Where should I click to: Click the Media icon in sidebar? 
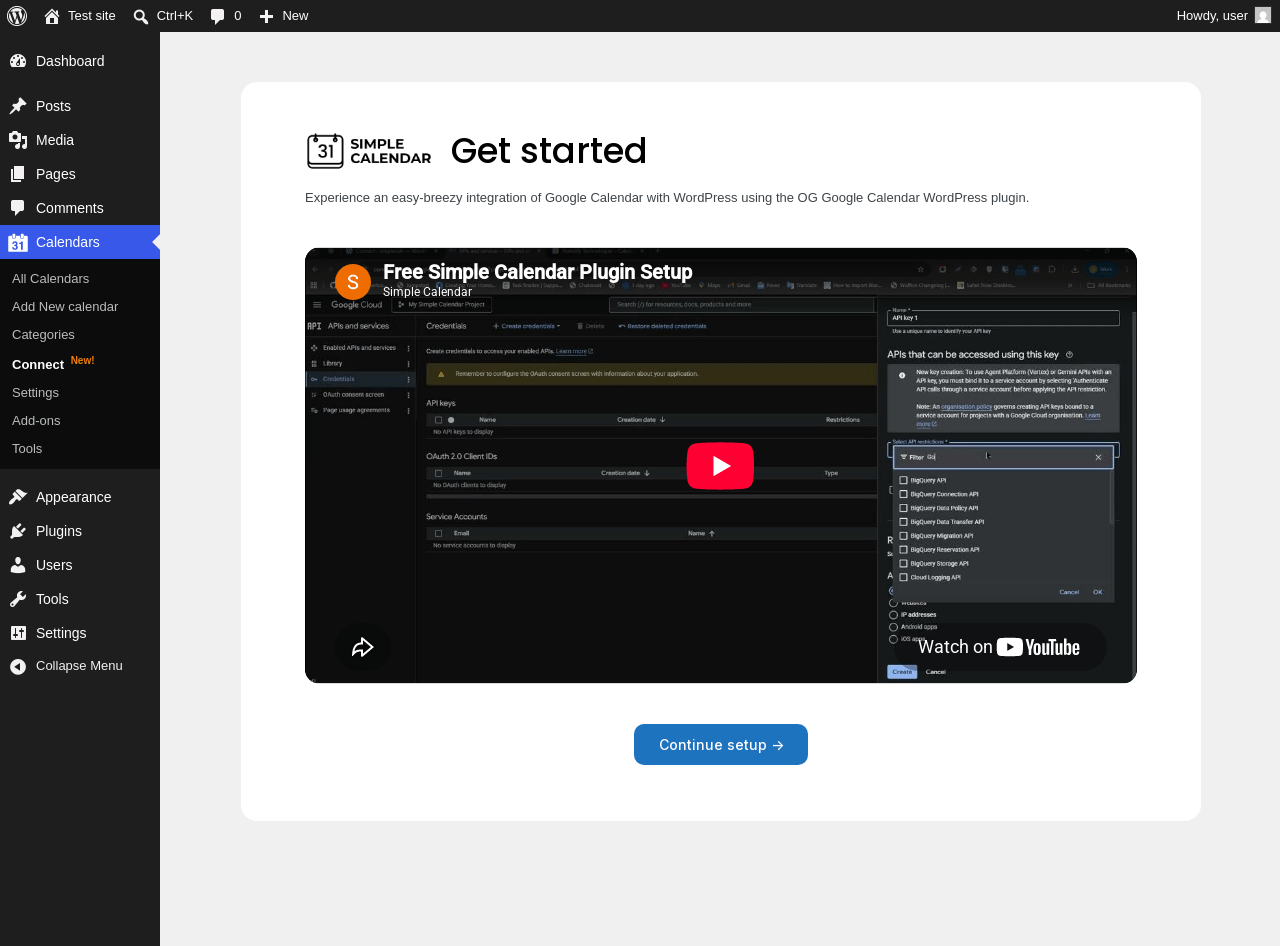pos(18,140)
